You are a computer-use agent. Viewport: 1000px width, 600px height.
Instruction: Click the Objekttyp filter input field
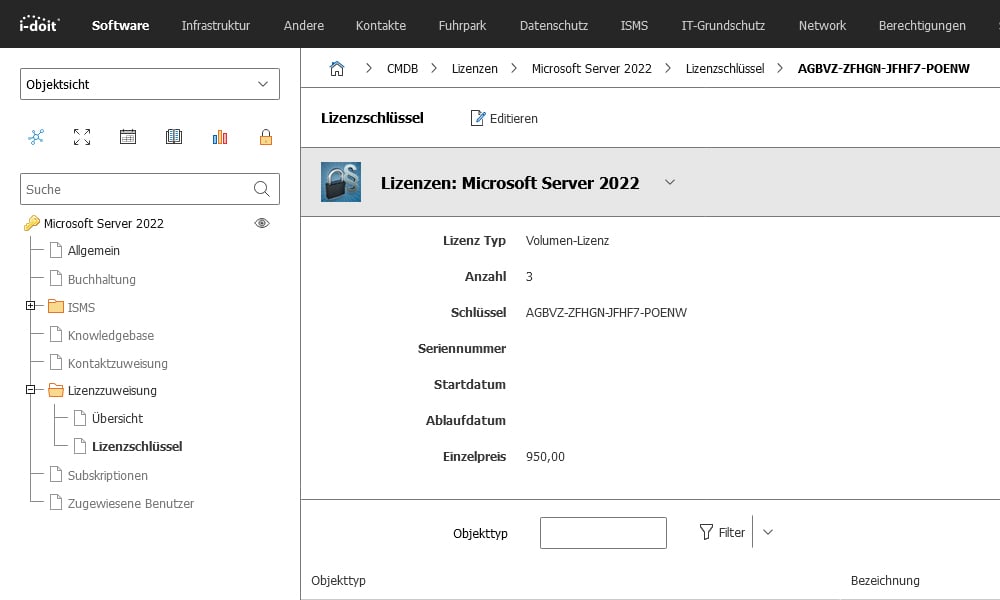[x=603, y=532]
